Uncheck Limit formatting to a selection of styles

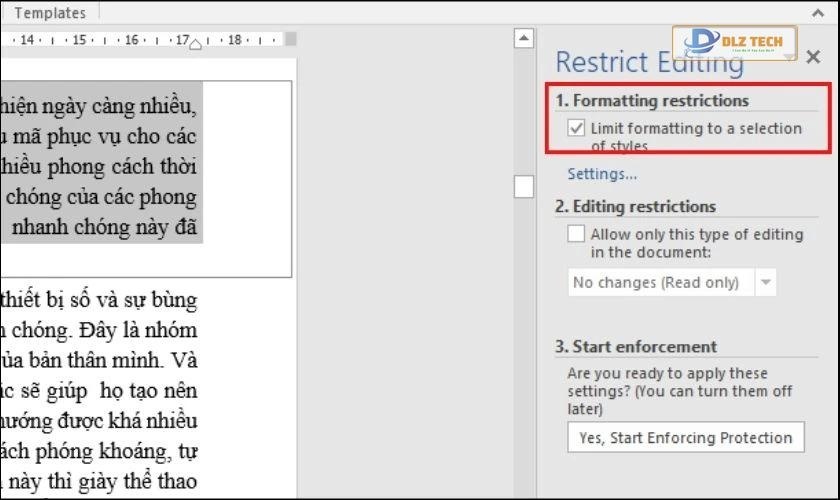(576, 128)
